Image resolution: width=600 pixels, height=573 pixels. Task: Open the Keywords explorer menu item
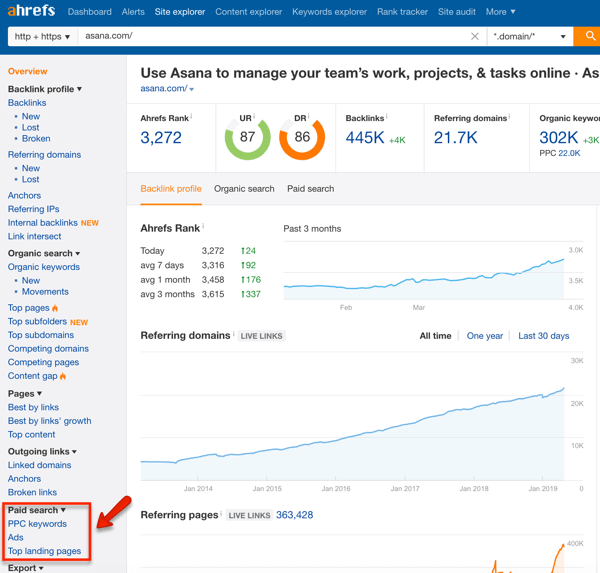329,12
